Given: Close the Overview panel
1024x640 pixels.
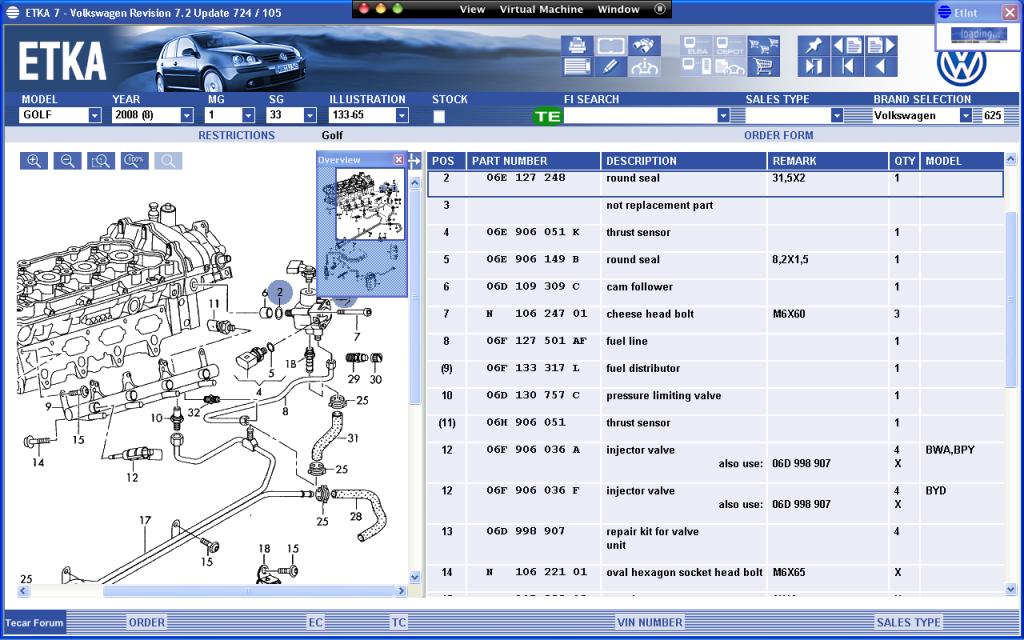Looking at the screenshot, I should click(x=398, y=160).
